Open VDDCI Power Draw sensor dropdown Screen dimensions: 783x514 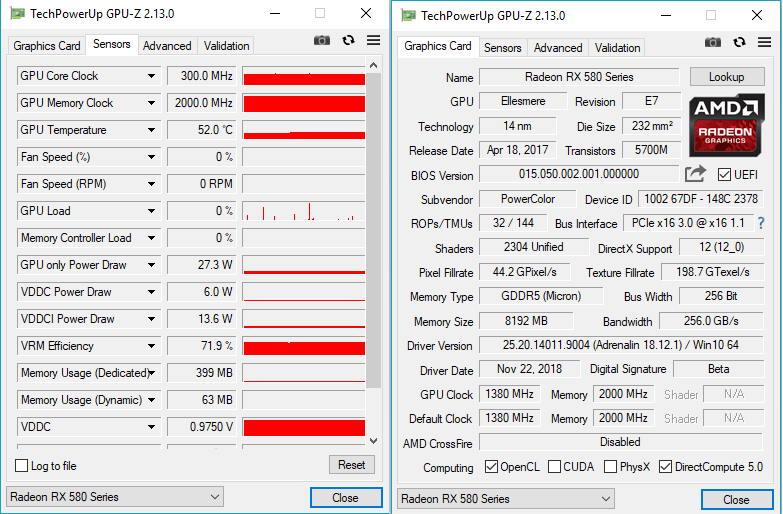(x=151, y=319)
